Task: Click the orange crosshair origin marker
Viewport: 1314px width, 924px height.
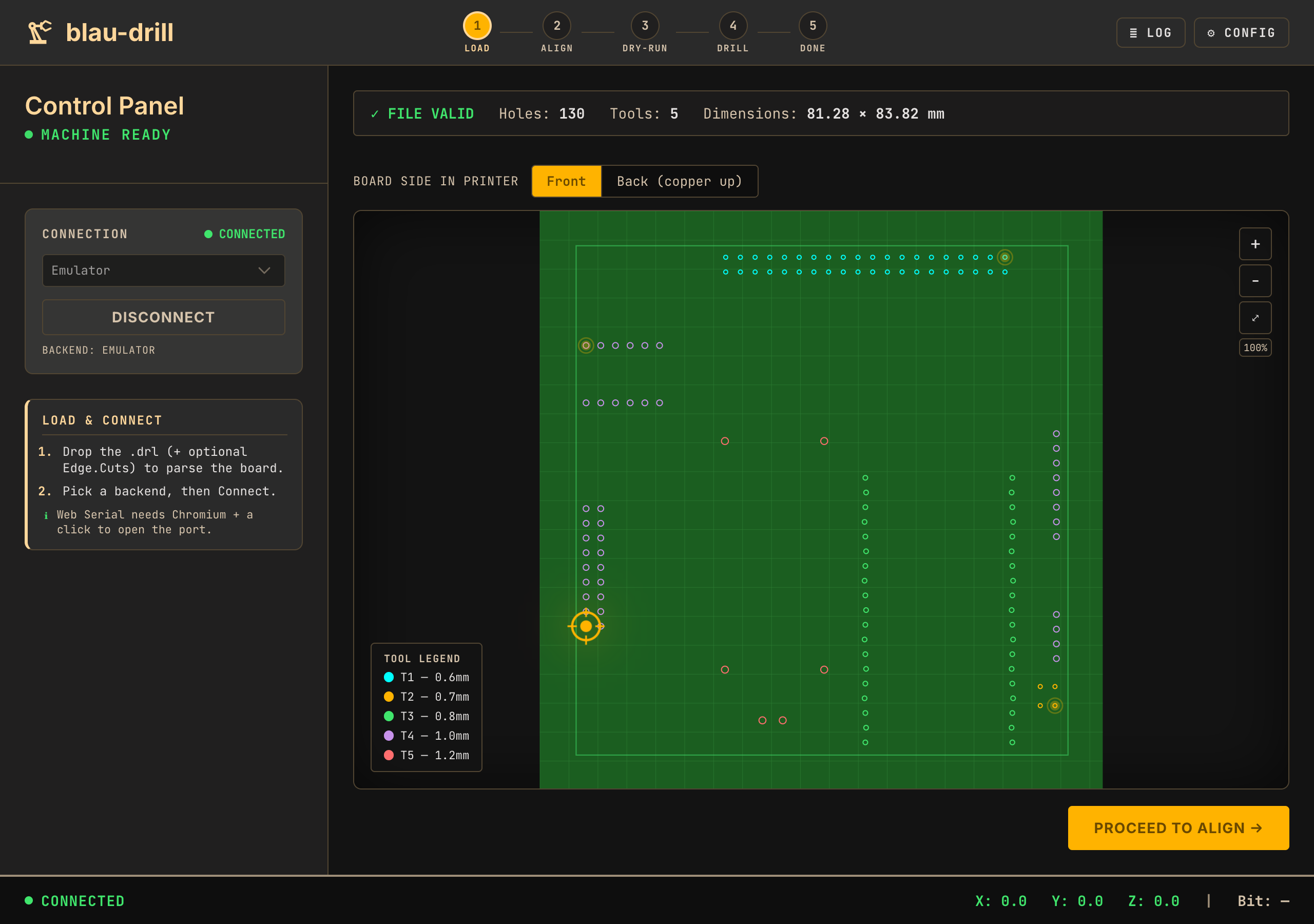Action: click(x=586, y=626)
